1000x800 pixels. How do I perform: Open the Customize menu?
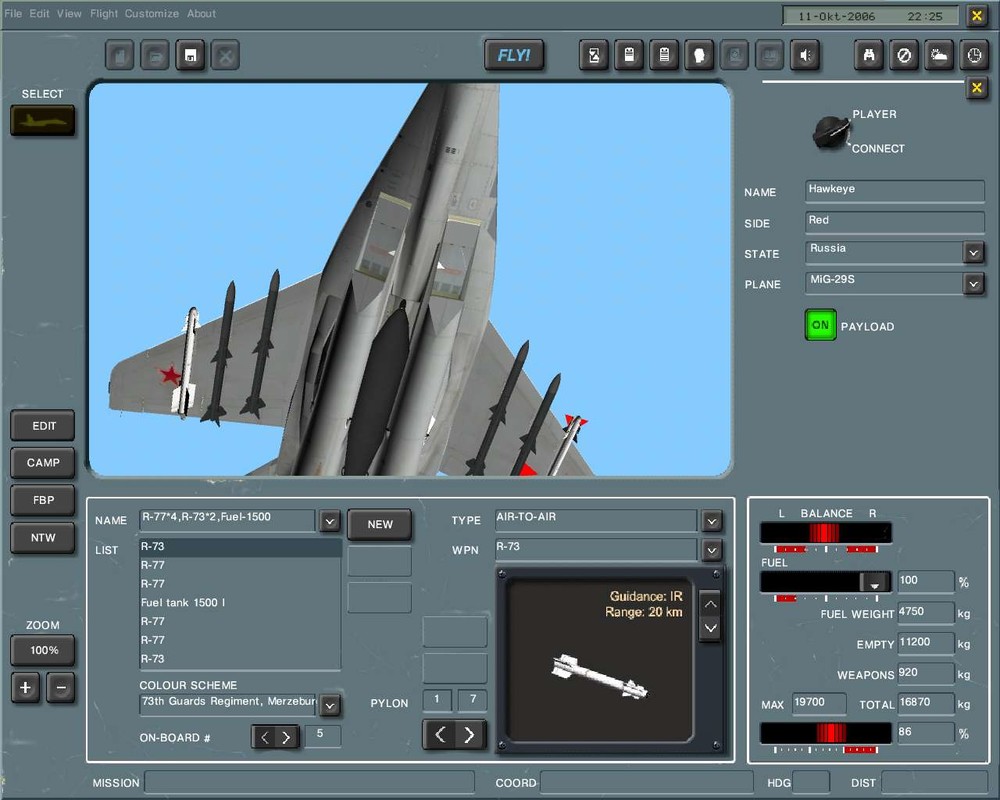152,13
